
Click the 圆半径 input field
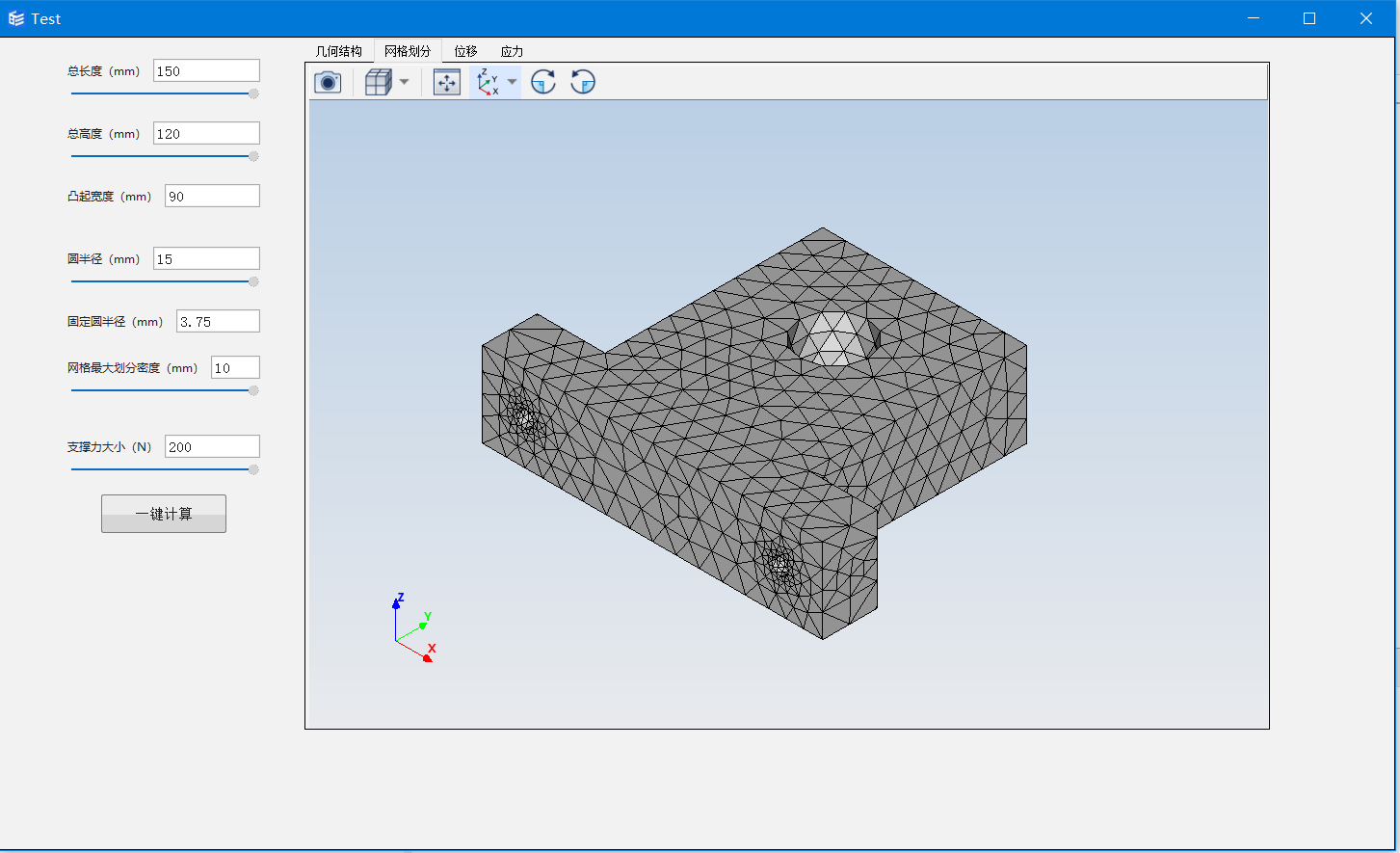206,258
